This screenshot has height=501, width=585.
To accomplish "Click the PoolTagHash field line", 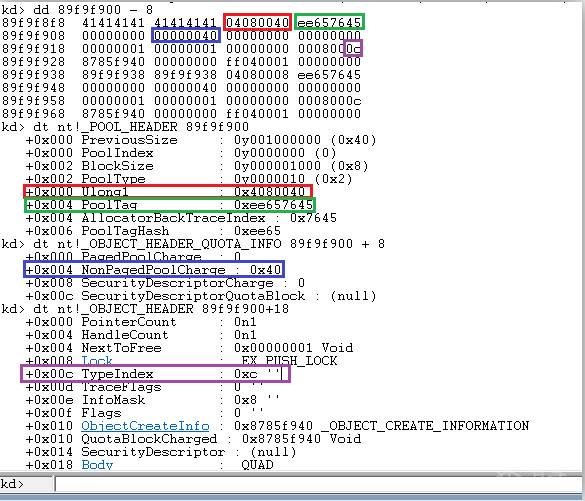I will point(153,231).
